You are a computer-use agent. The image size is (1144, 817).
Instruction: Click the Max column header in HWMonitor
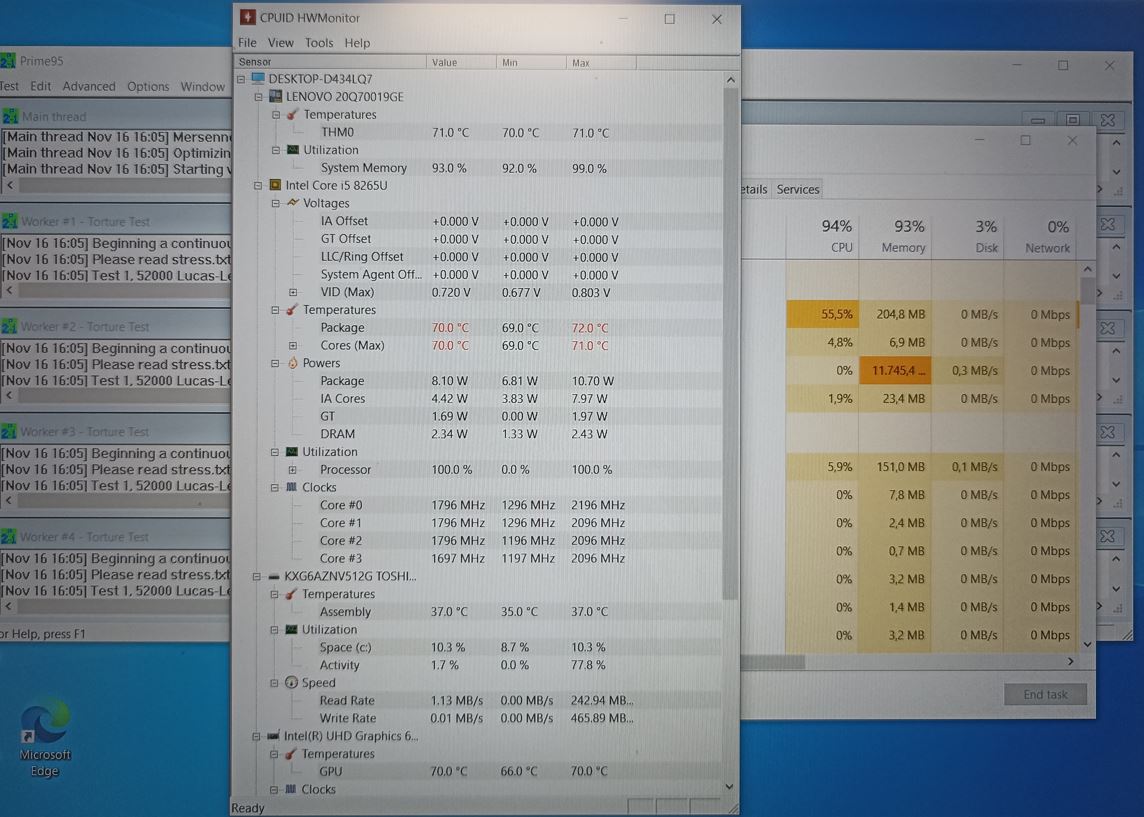(x=601, y=63)
